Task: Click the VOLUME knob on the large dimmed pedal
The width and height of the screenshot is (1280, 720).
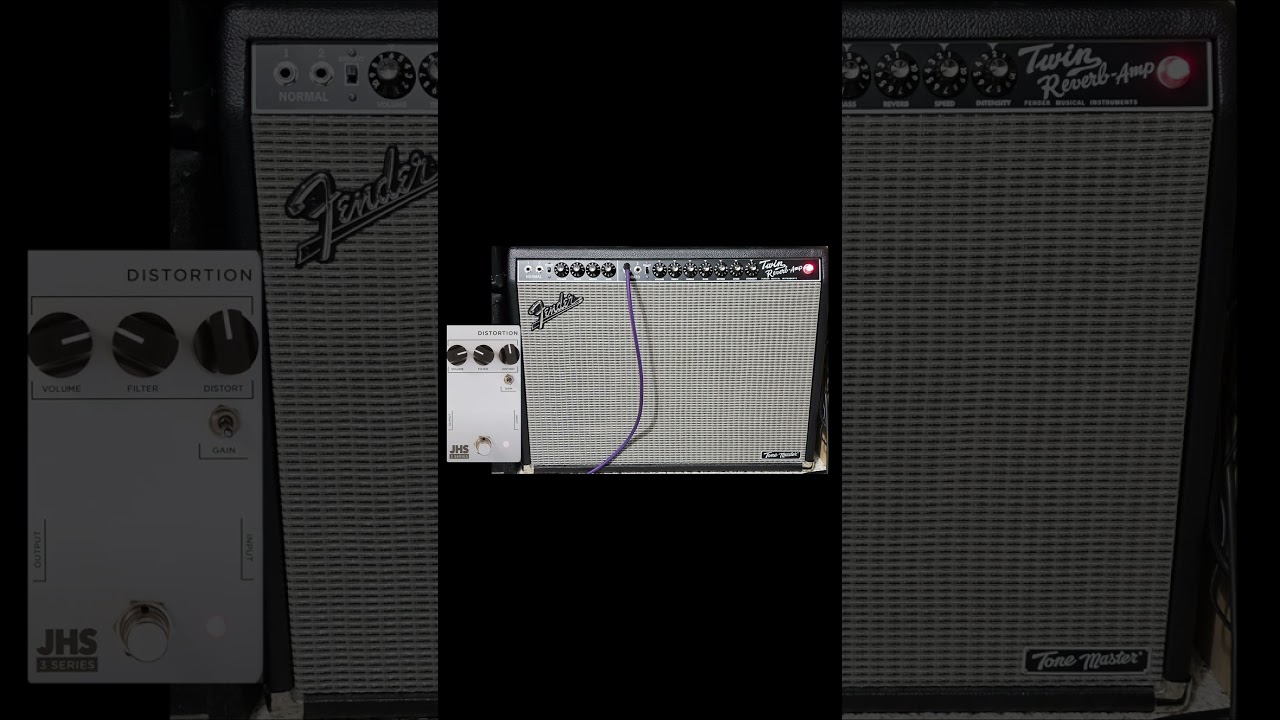Action: pos(60,344)
